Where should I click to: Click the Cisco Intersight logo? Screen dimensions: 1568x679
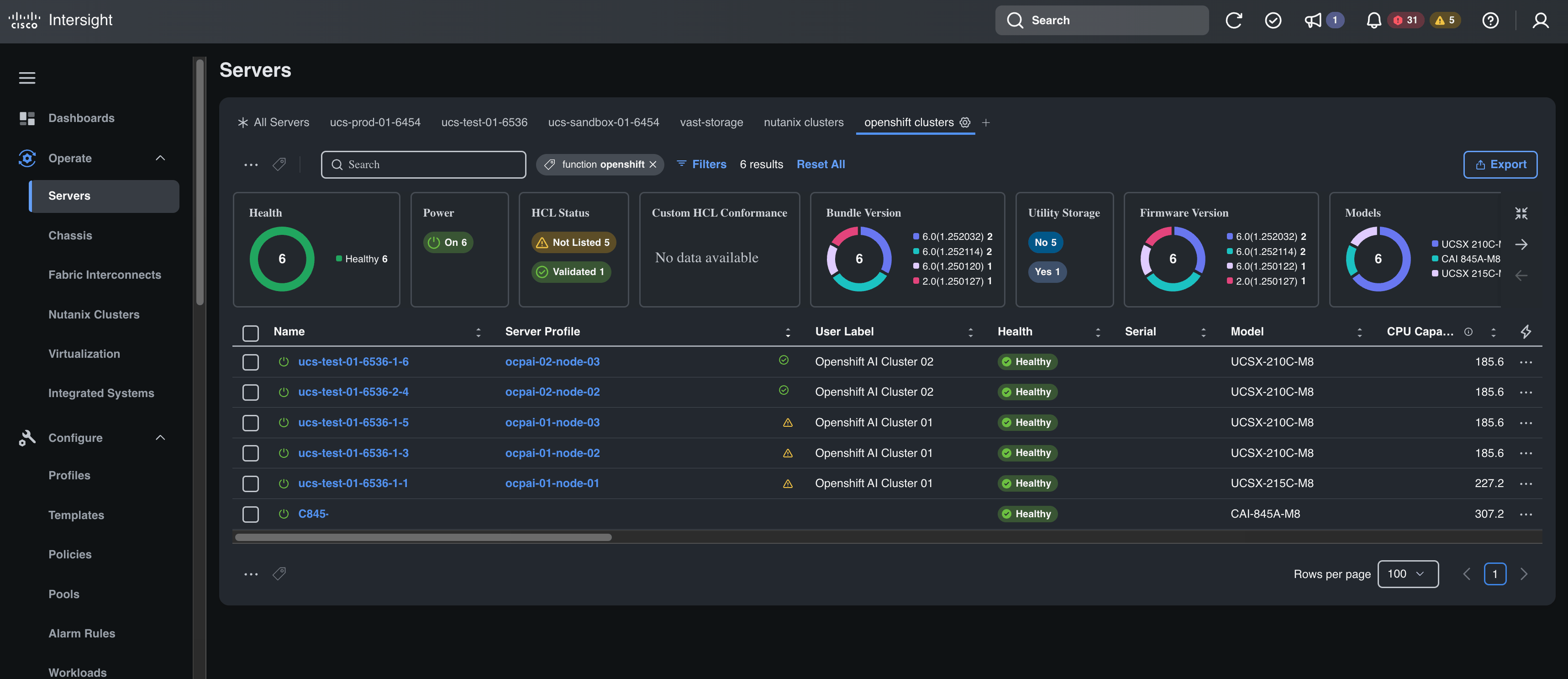click(x=61, y=20)
